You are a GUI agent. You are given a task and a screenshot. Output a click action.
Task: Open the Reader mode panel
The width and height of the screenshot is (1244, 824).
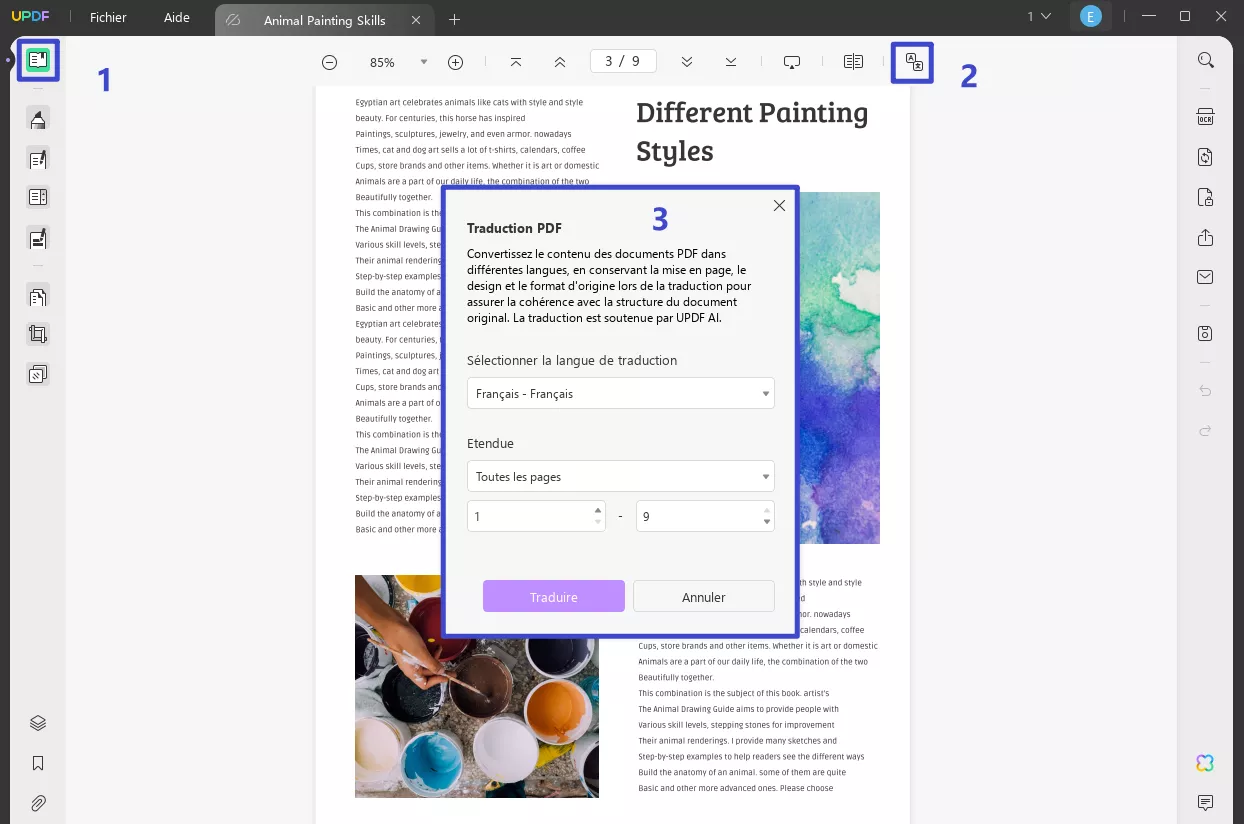tap(38, 59)
